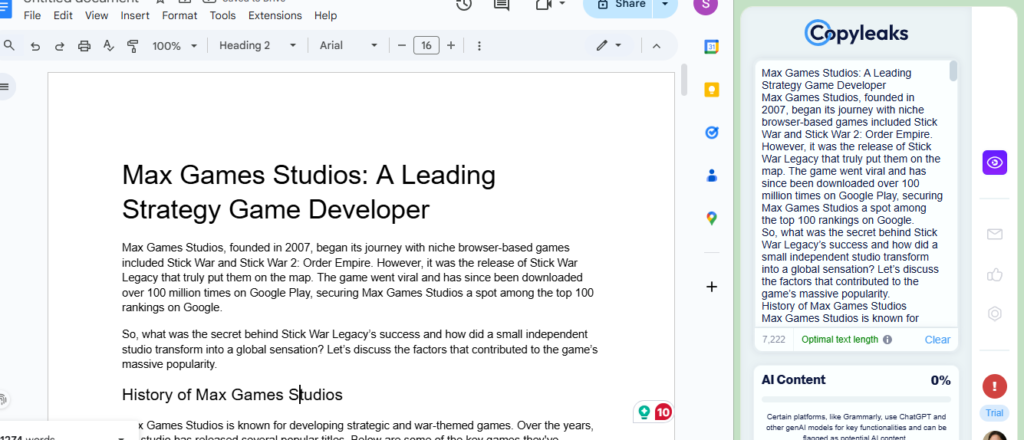Open the Extensions menu
The image size is (1024, 440).
[275, 16]
